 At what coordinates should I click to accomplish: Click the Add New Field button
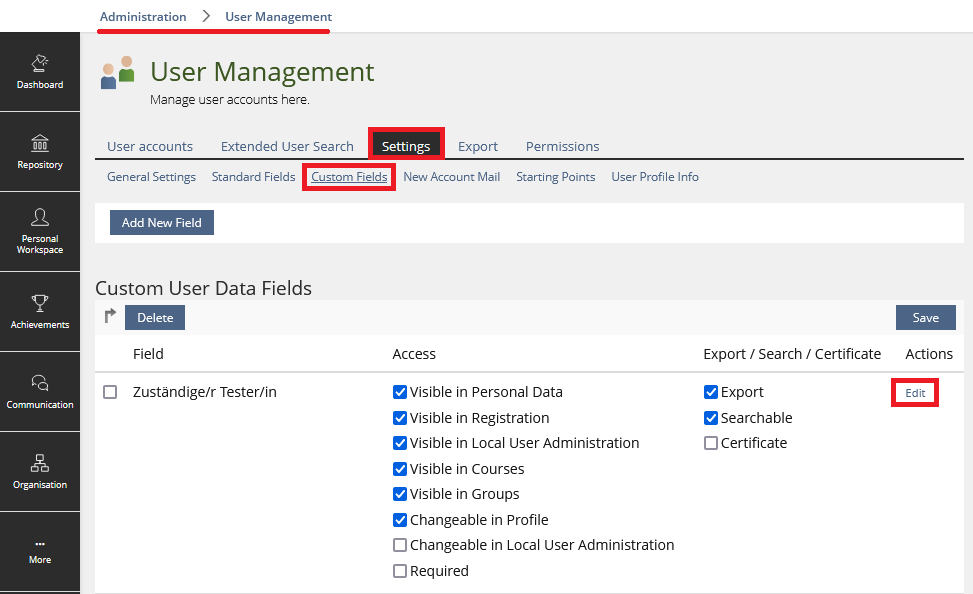coord(162,223)
